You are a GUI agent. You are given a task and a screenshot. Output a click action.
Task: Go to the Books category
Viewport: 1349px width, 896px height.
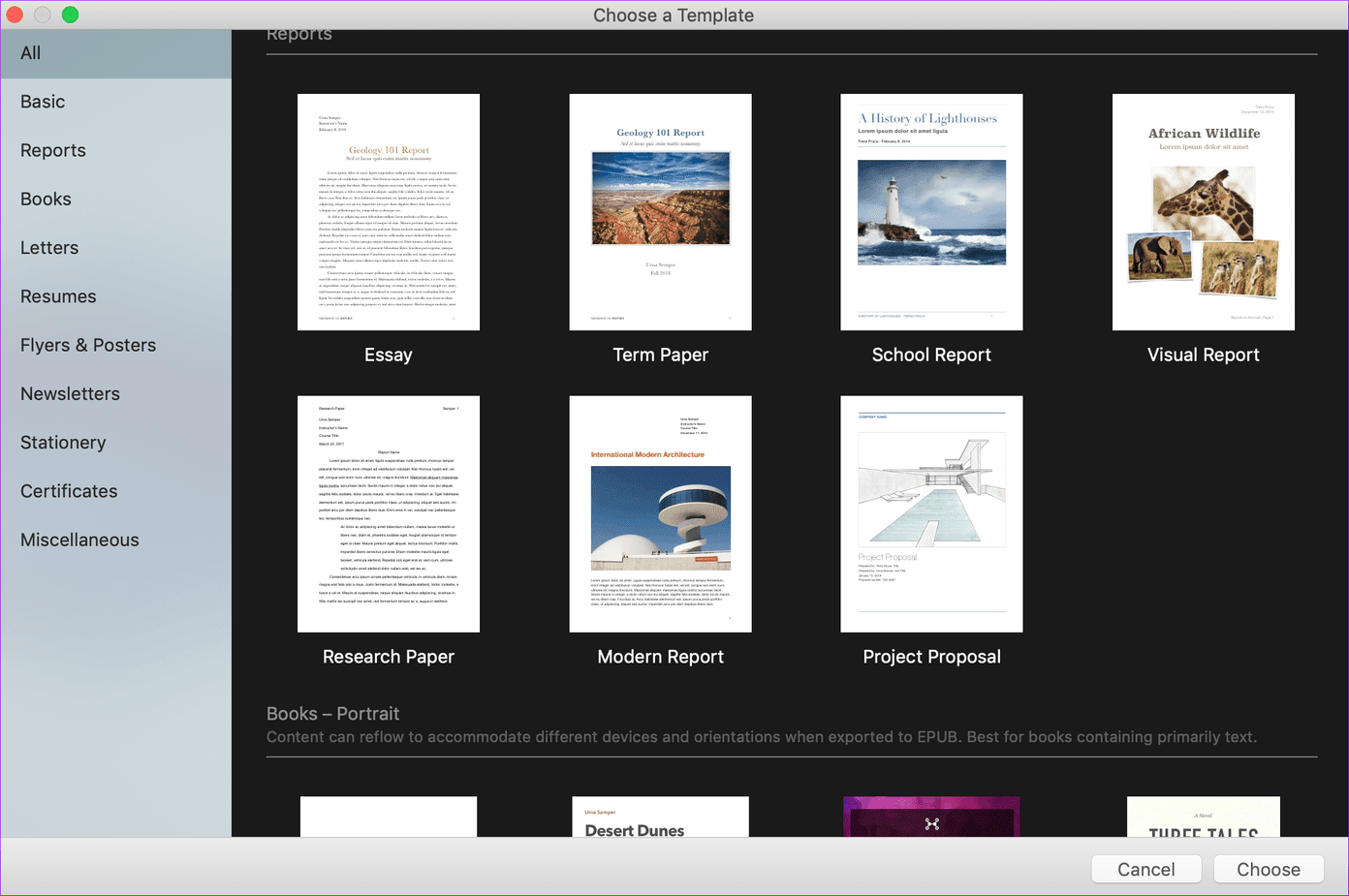point(115,199)
